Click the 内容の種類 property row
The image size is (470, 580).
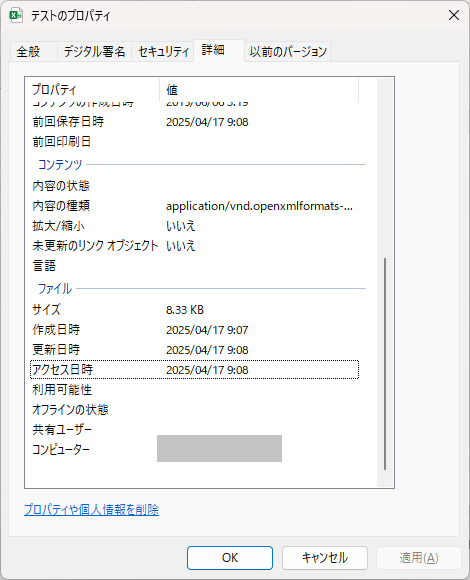195,206
